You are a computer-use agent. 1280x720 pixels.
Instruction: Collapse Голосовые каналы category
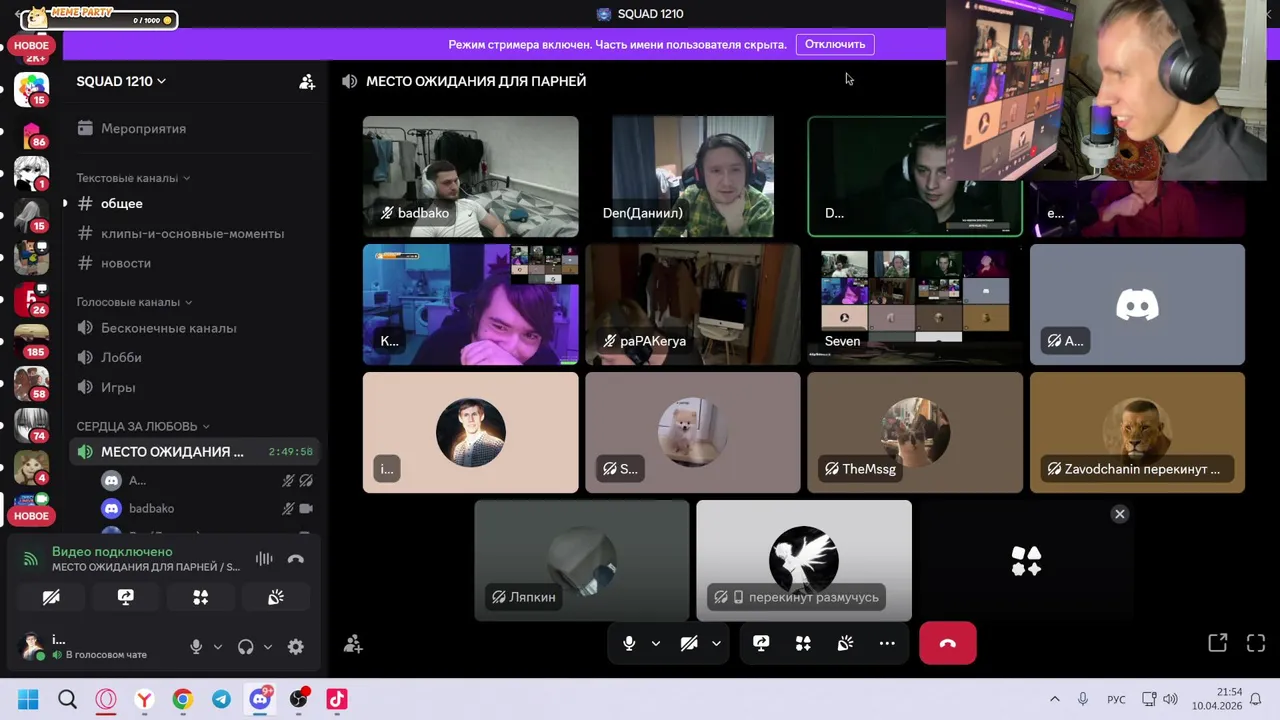pyautogui.click(x=134, y=302)
